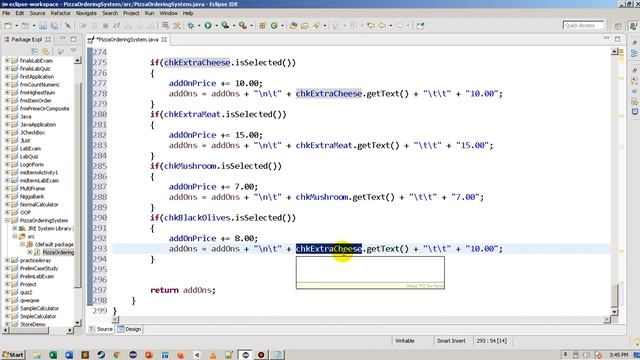
Task: Open the Debug button dropdown arrow
Action: [199, 26]
